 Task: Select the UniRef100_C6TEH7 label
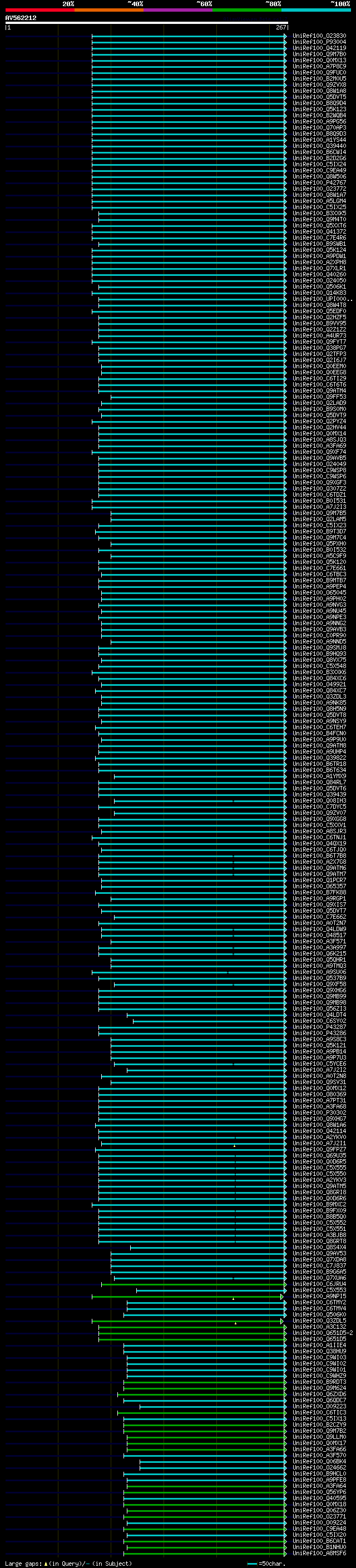(319, 728)
